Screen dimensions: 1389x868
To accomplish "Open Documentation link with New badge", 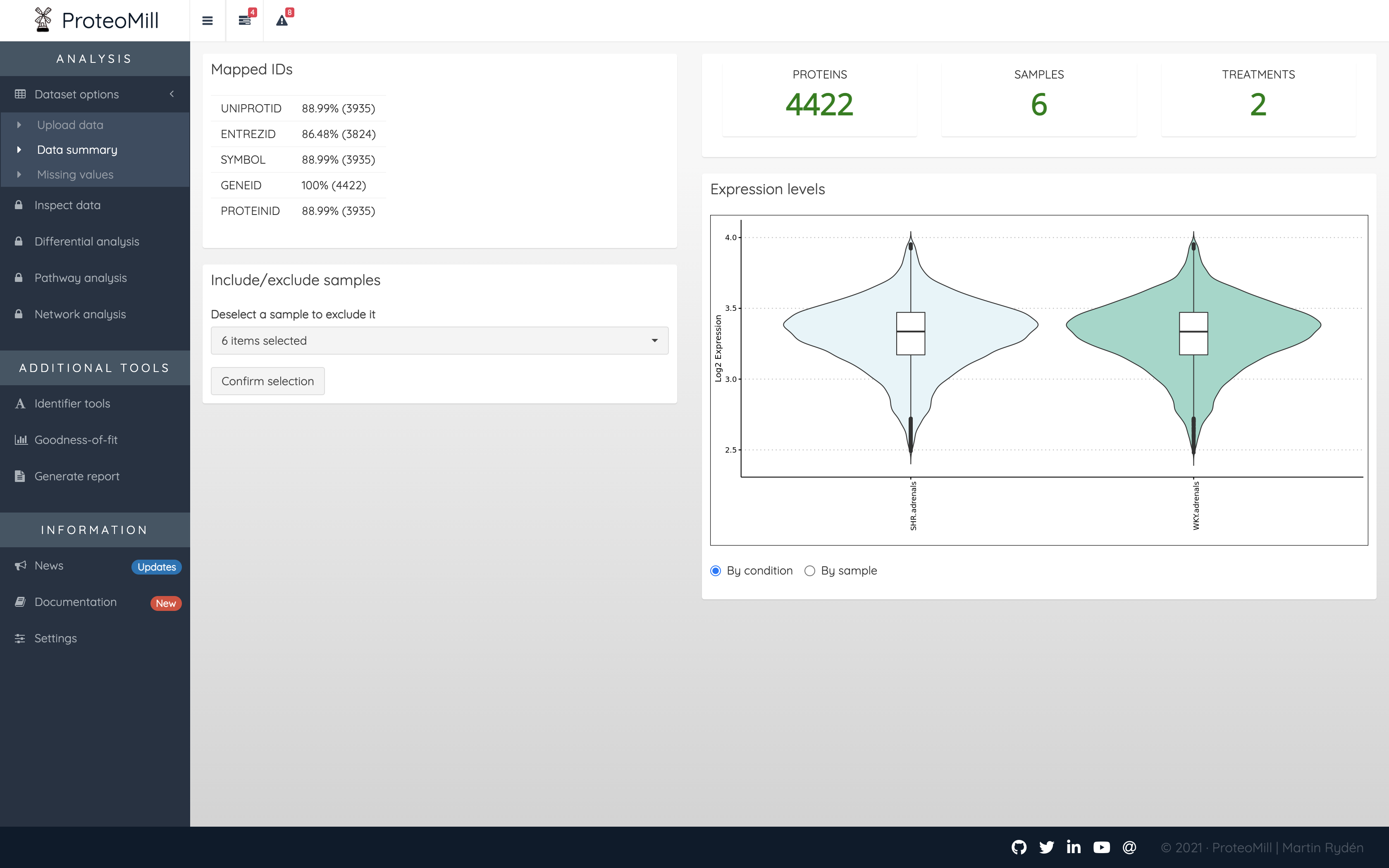I will coord(75,602).
